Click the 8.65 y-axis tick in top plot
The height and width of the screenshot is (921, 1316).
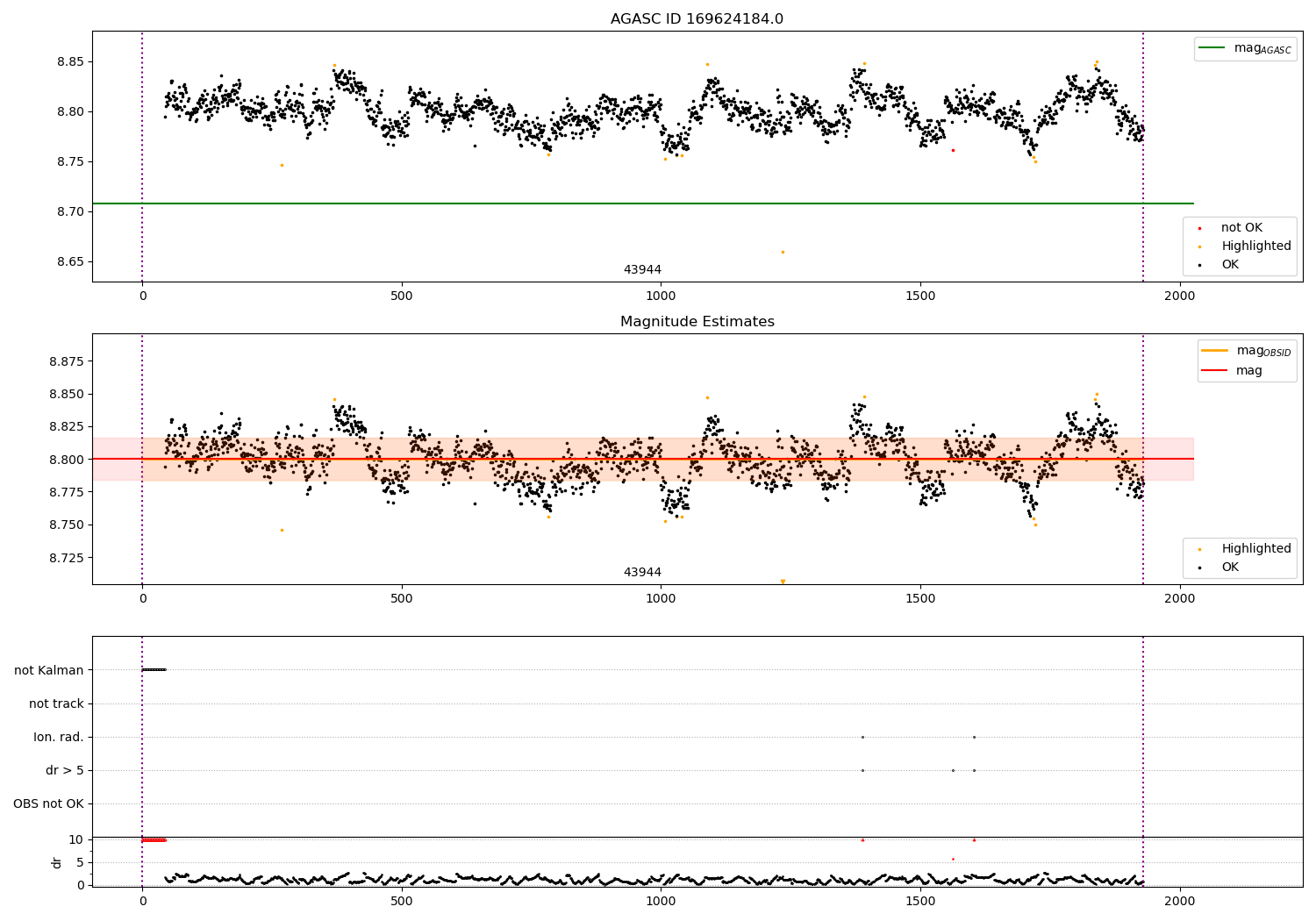(x=70, y=261)
